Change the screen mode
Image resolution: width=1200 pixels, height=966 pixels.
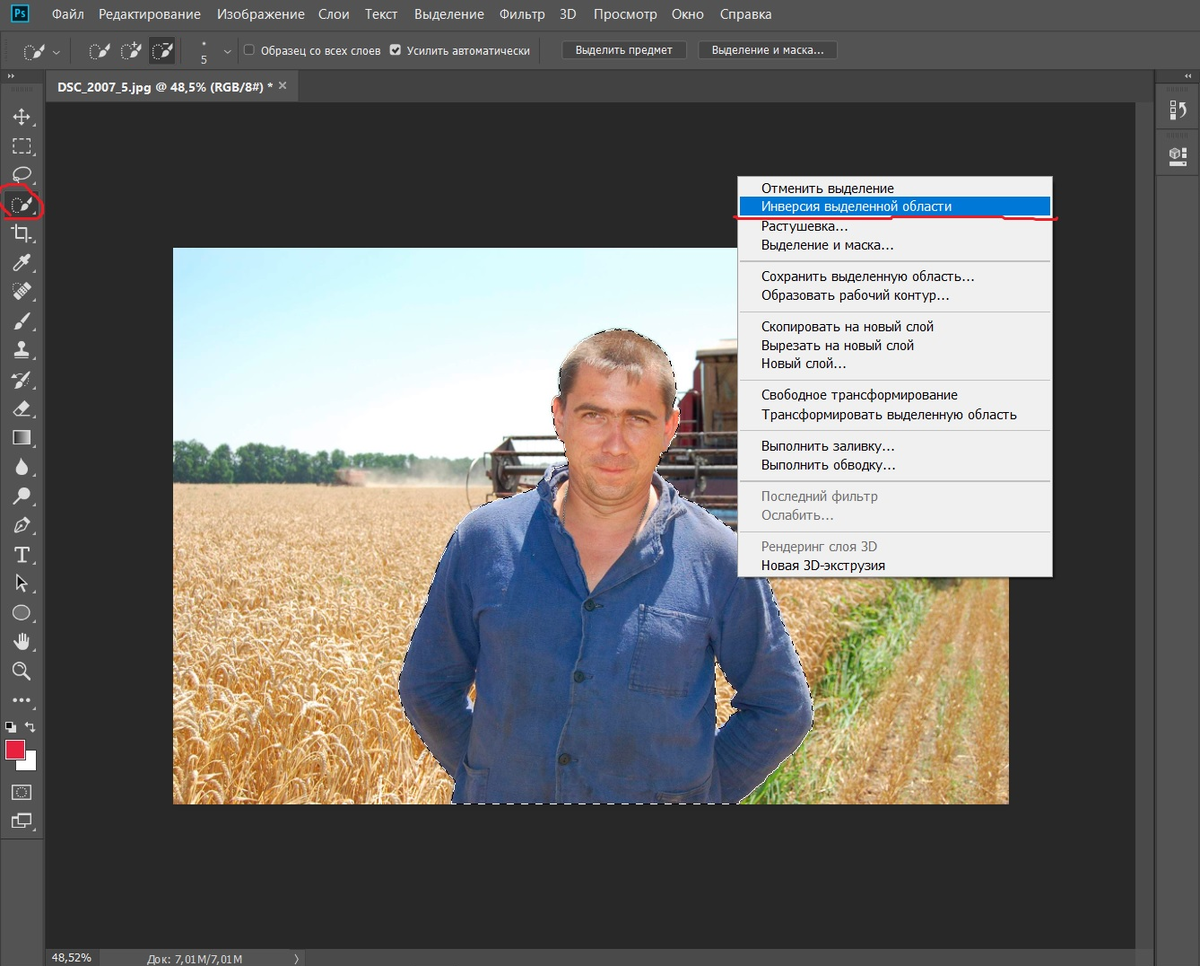pos(21,821)
